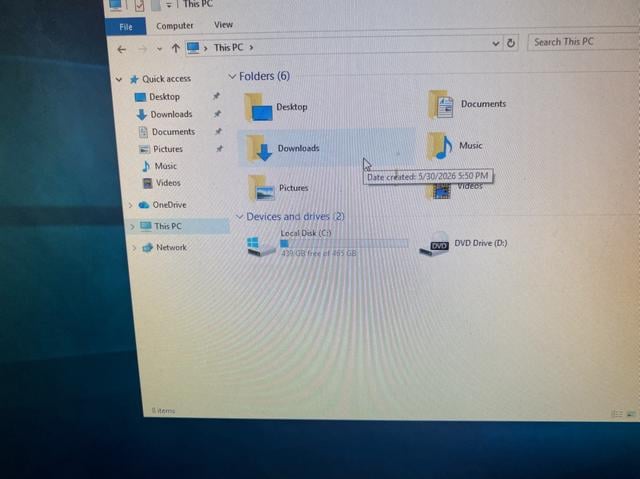Click the properties icon in title bar
The height and width of the screenshot is (479, 640).
(139, 5)
